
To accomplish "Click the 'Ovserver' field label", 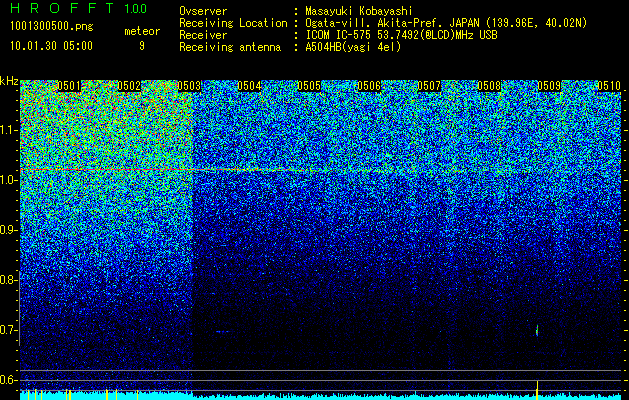I will 203,11.
